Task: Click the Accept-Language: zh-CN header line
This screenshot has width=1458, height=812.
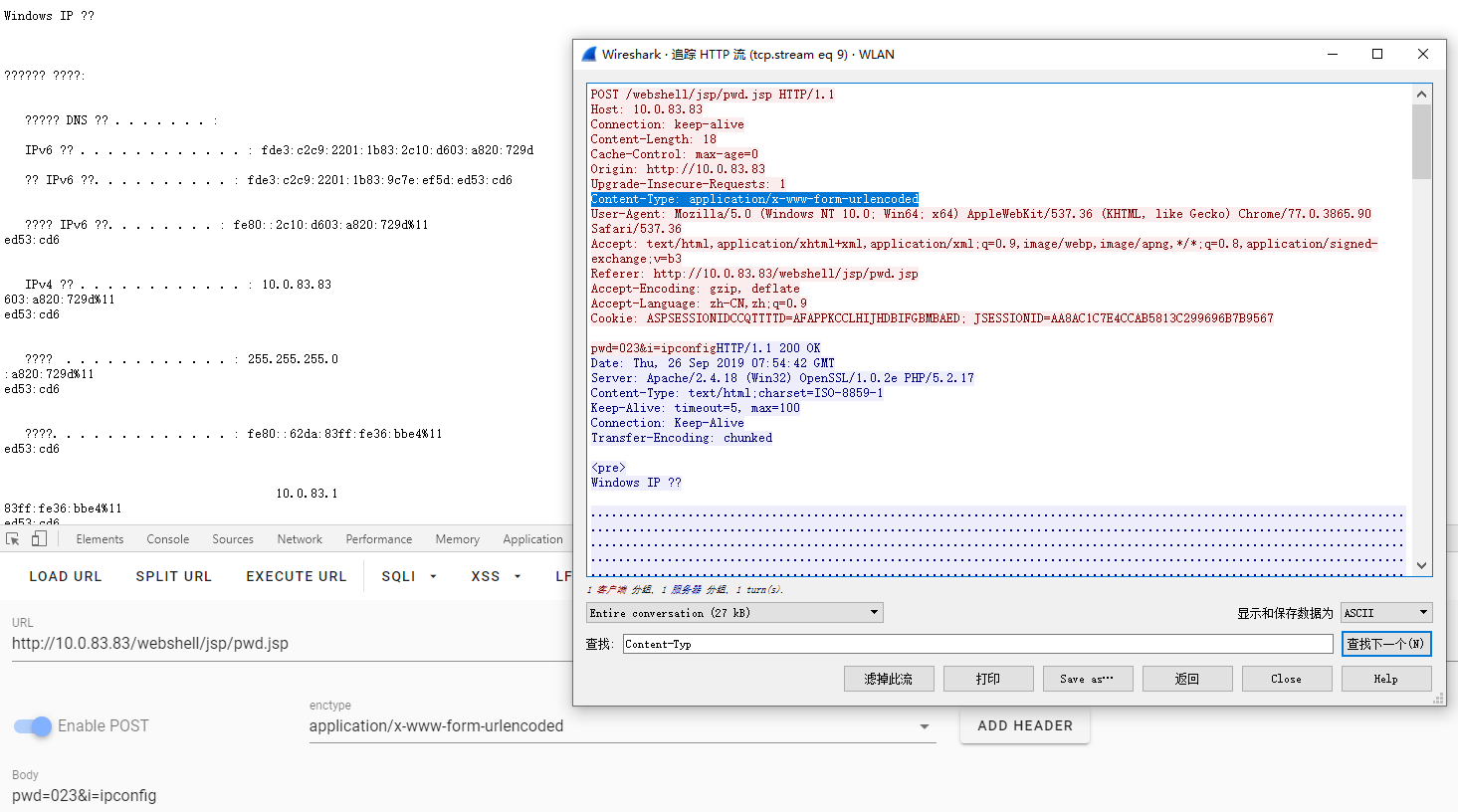Action: click(x=699, y=304)
